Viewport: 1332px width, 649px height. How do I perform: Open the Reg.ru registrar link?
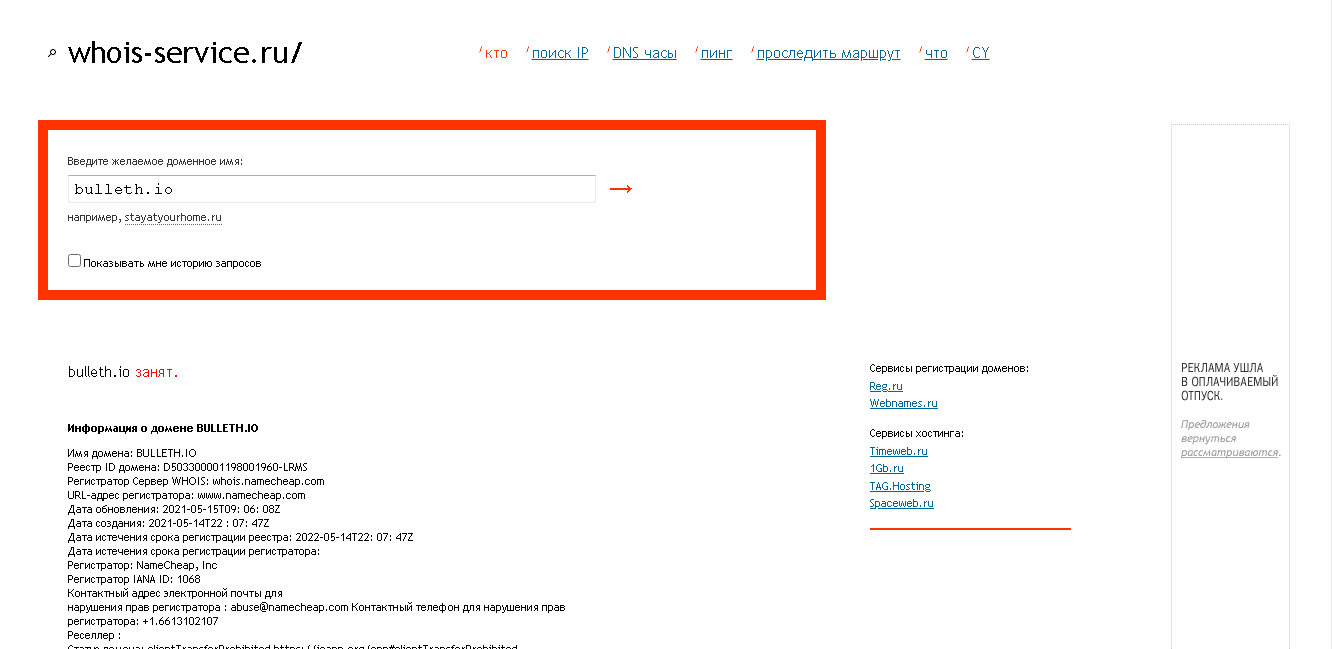click(x=886, y=386)
